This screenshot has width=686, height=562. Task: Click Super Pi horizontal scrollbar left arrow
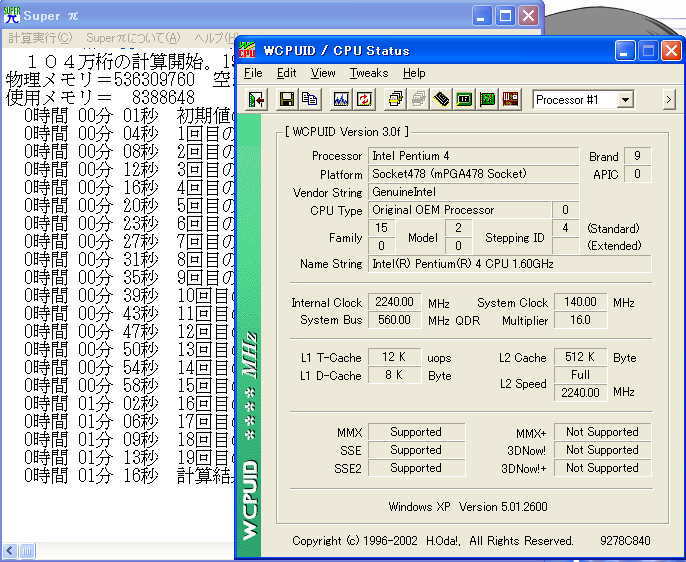pos(10,551)
